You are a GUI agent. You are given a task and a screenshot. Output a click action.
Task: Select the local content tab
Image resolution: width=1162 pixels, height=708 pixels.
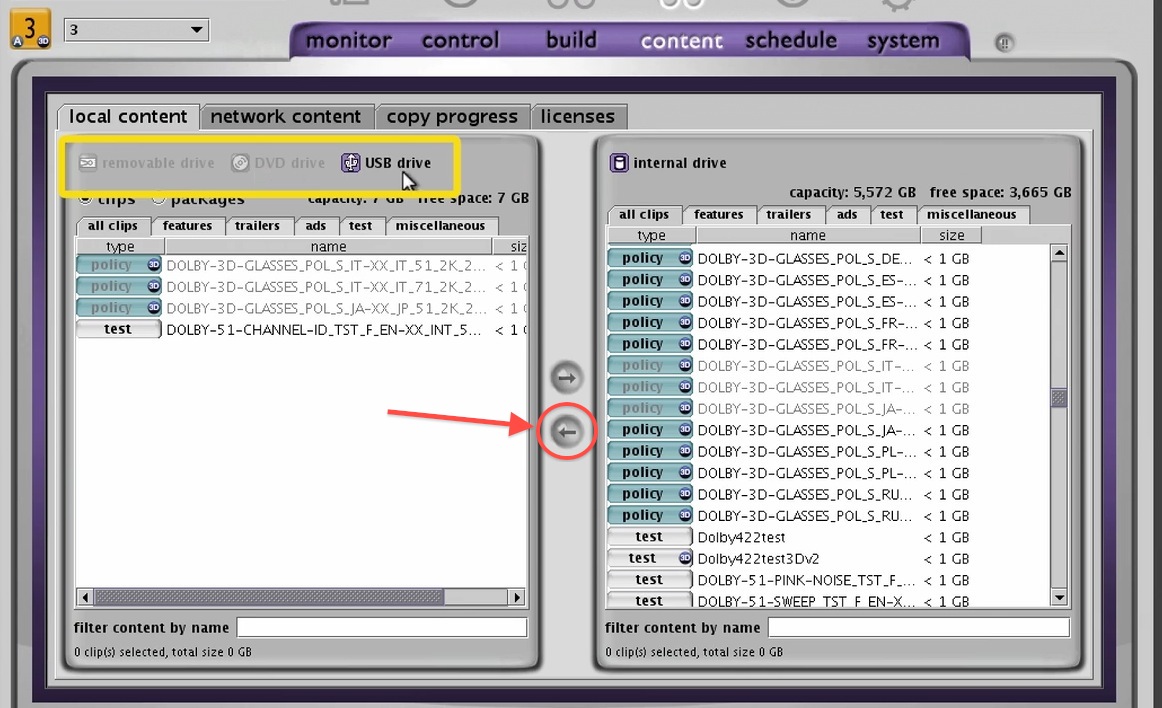coord(128,116)
